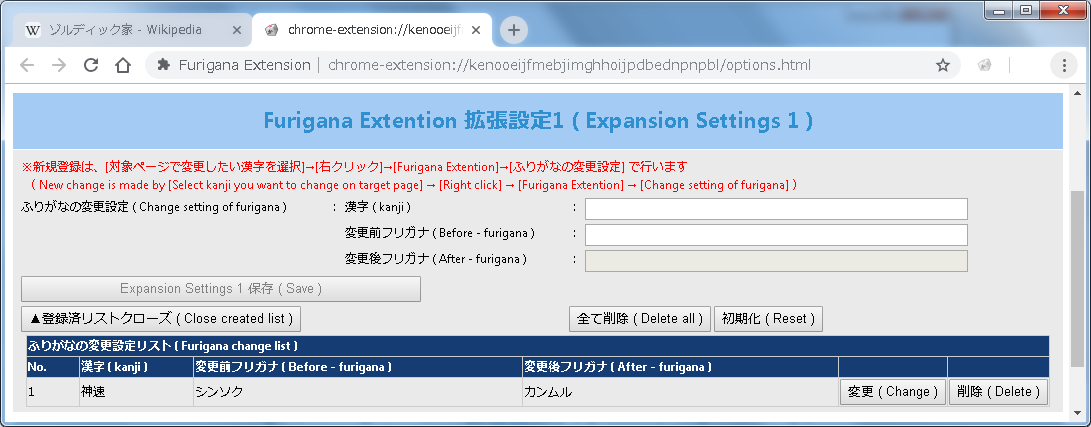Select the シンソク before-furigana cell
The width and height of the screenshot is (1091, 427).
point(358,392)
